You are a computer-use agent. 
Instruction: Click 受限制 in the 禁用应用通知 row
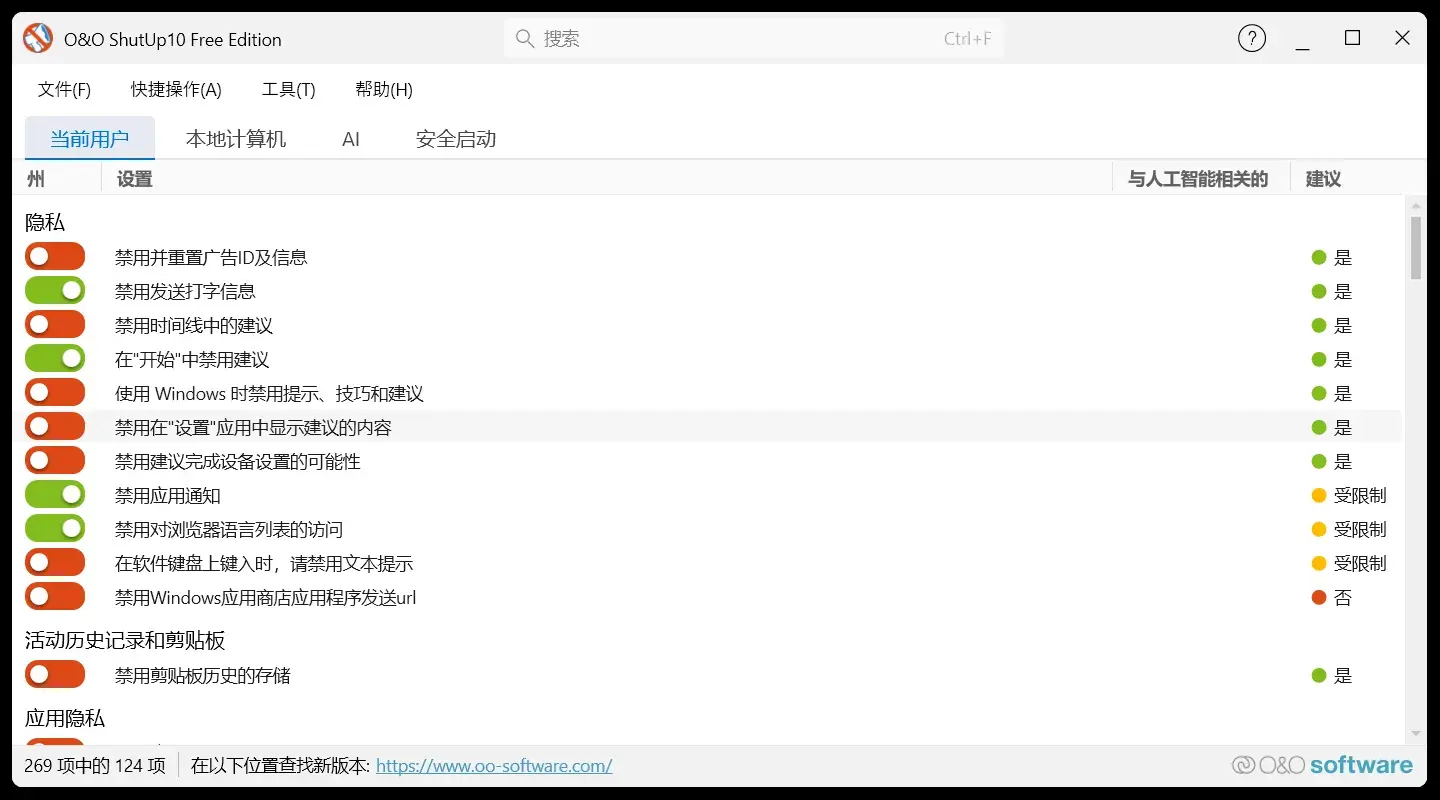tap(1360, 496)
